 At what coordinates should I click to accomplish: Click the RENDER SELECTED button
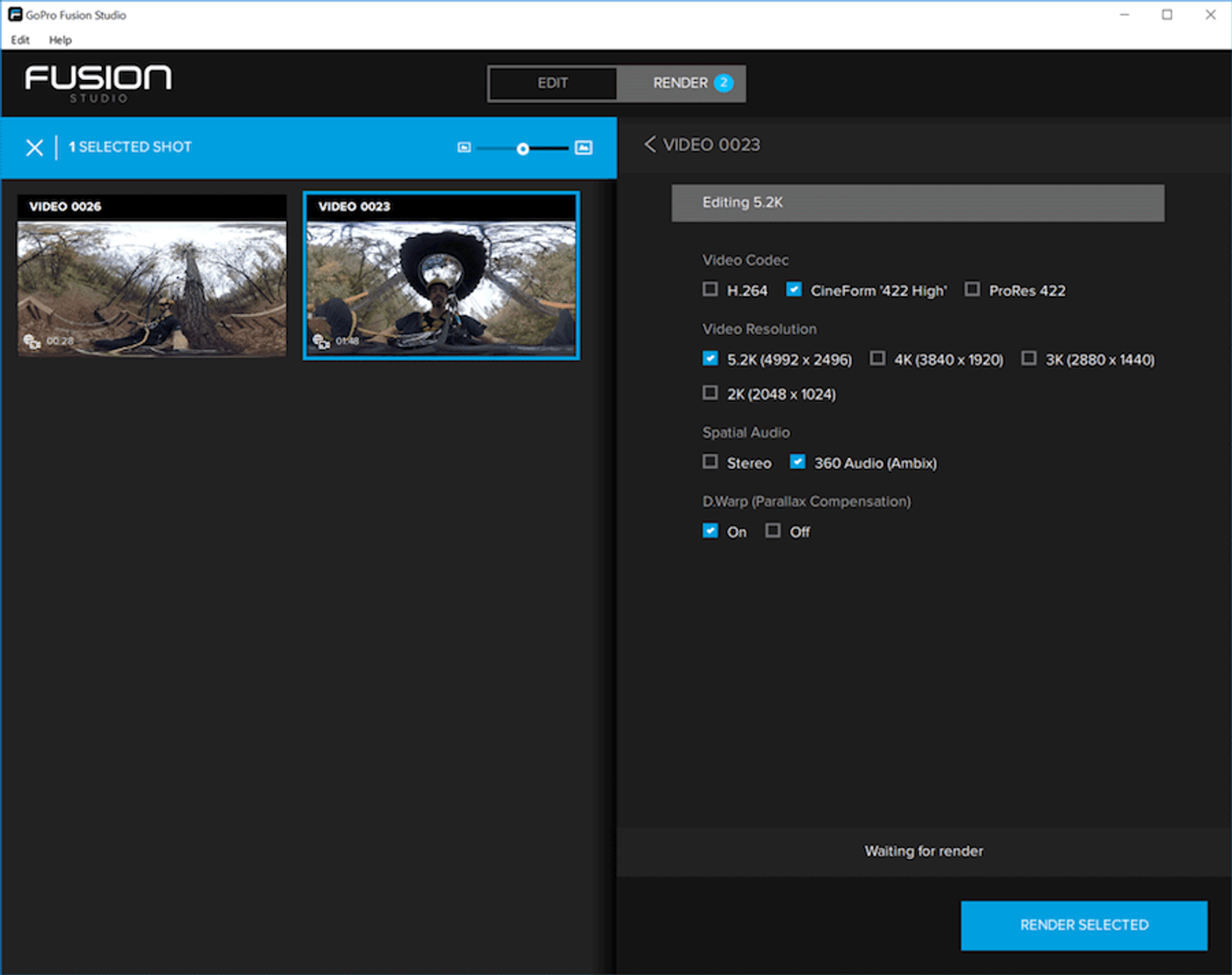[1084, 925]
